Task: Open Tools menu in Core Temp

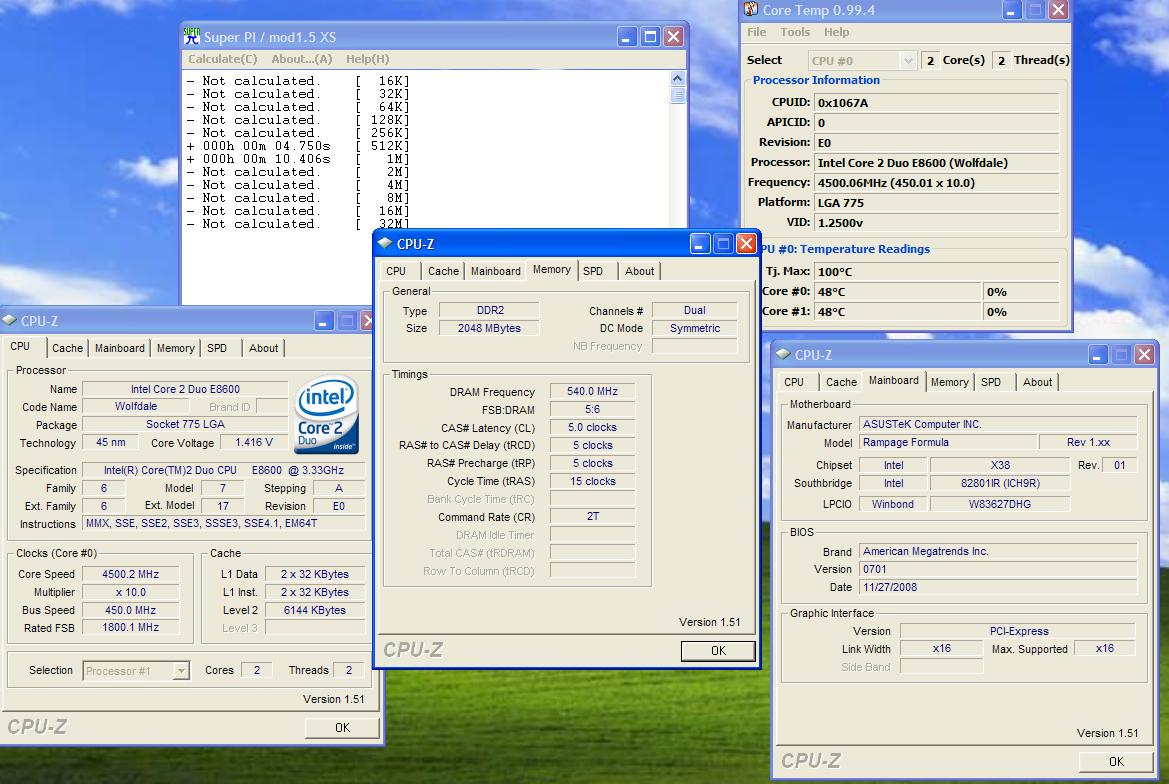Action: point(795,32)
